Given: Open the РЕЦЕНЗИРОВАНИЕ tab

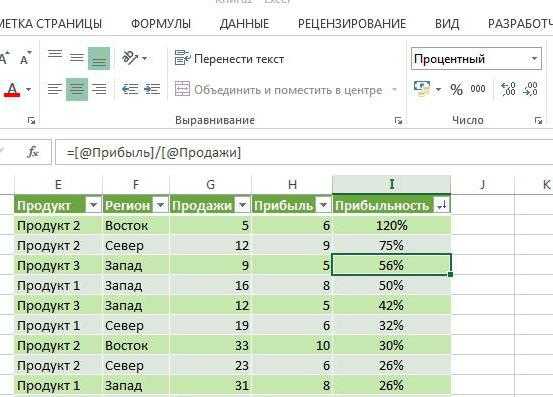Looking at the screenshot, I should [x=352, y=24].
